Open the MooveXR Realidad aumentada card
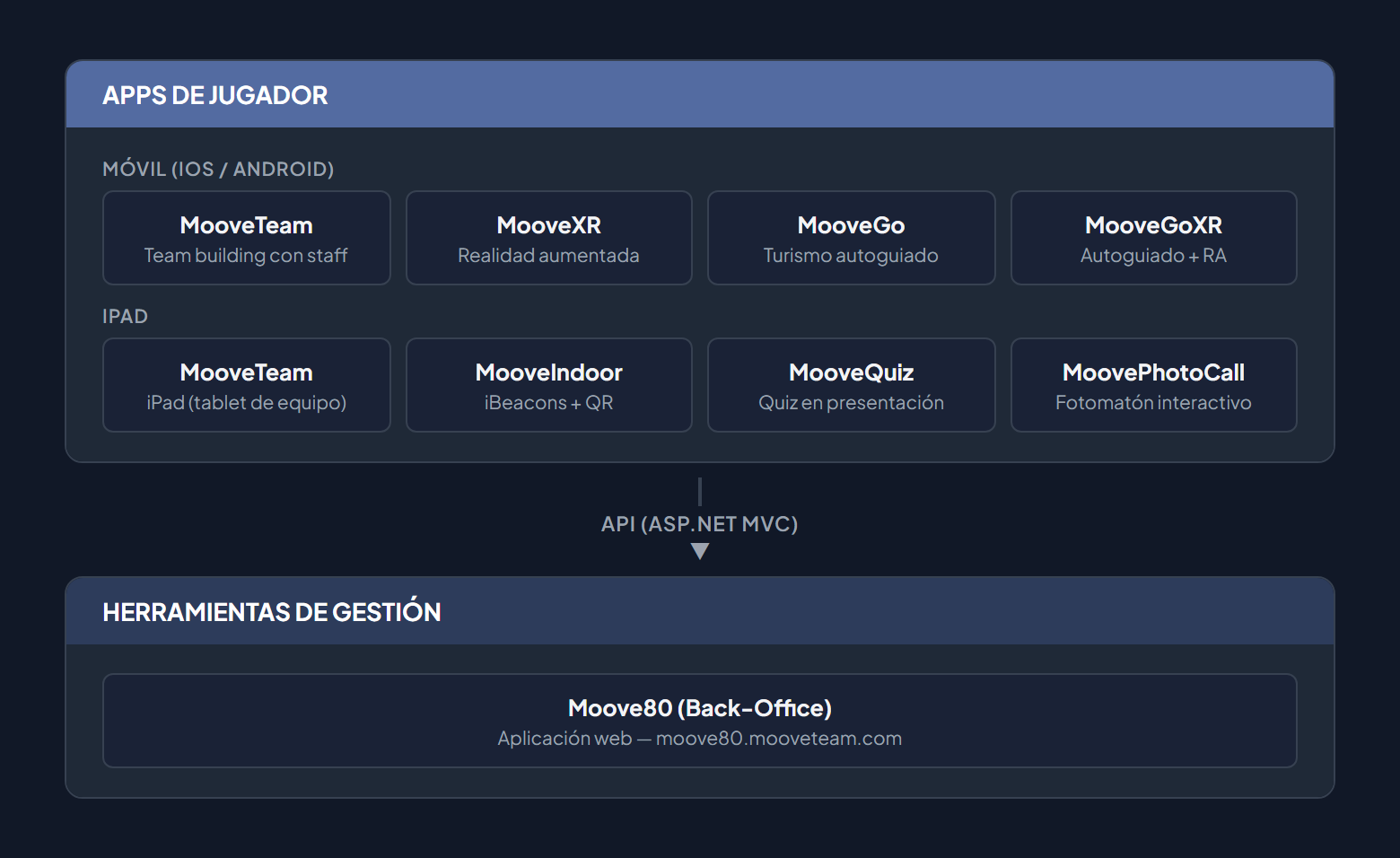 [x=548, y=238]
